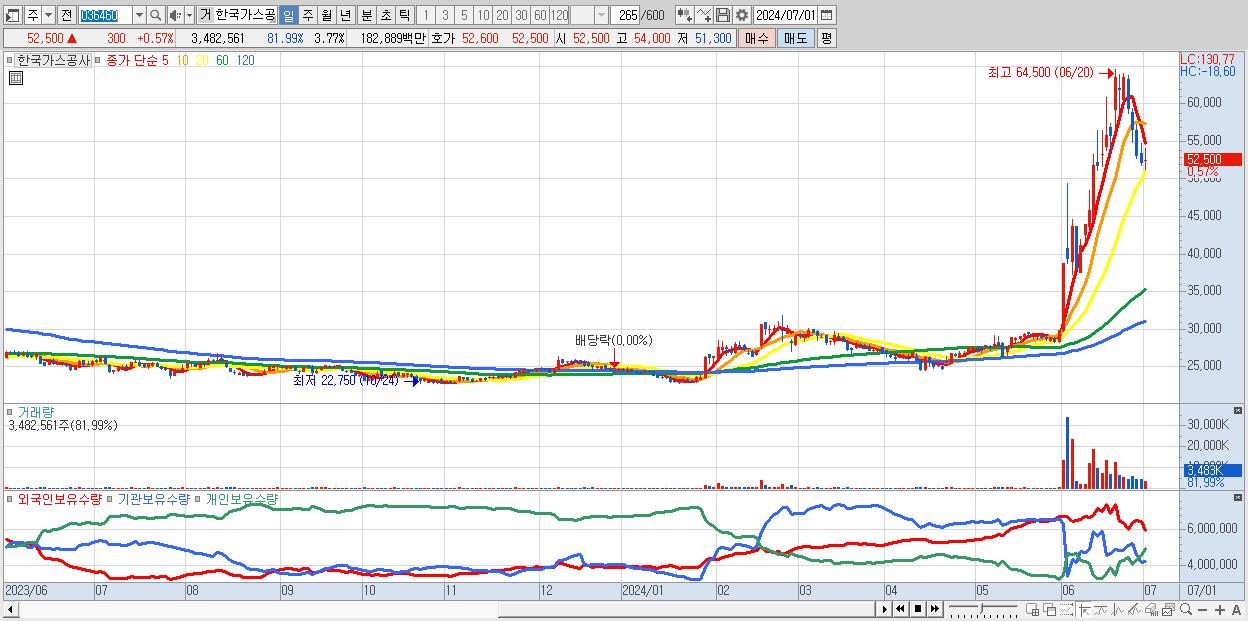Click the zigzag line indicator icon at bottom
The height and width of the screenshot is (621, 1248).
[1117, 610]
